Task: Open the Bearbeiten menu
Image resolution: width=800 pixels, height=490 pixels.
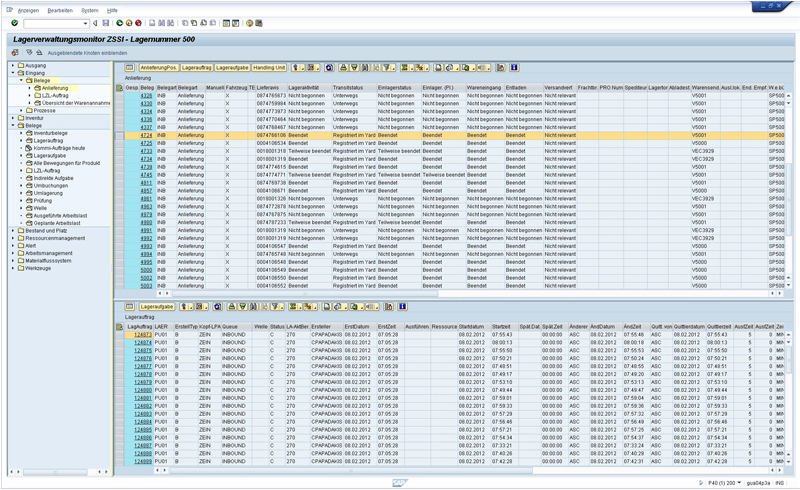Action: [60, 10]
